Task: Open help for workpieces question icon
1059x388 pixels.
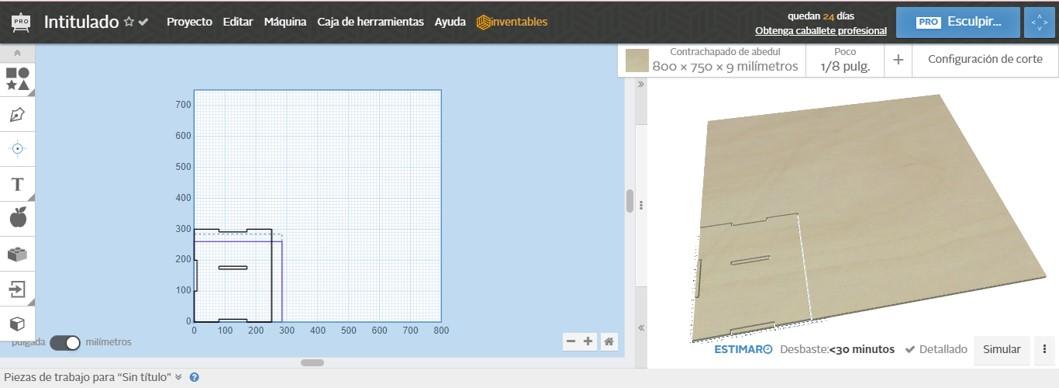Action: (194, 377)
